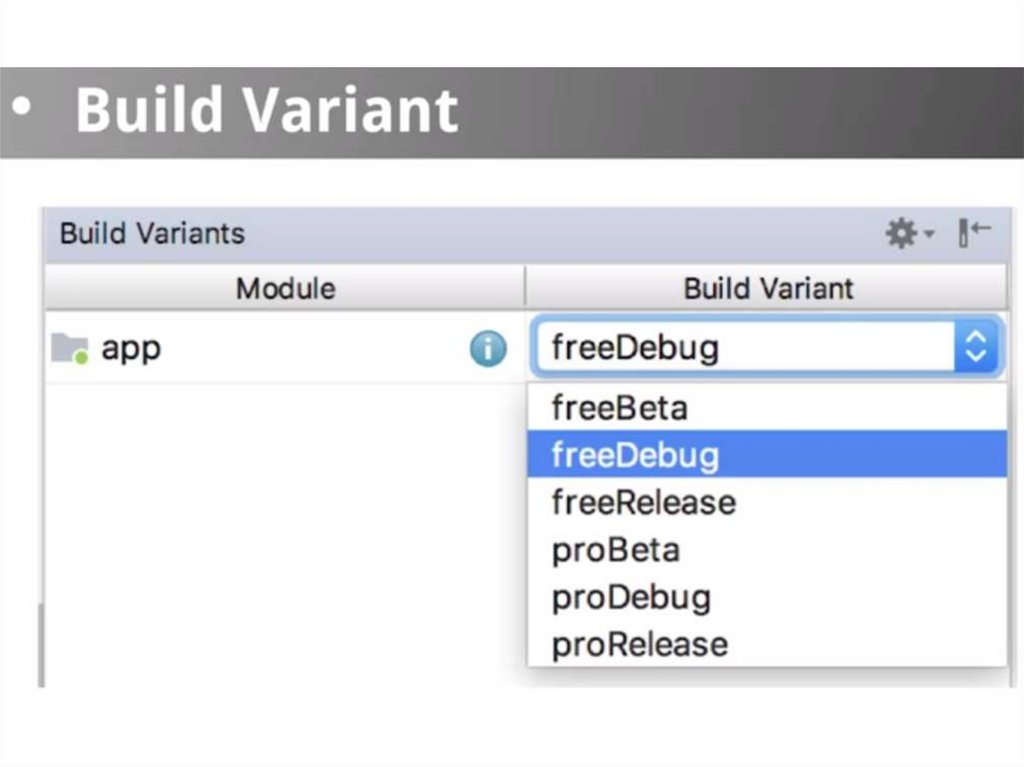The width and height of the screenshot is (1024, 767).
Task: Hide the Build Variants panel
Action: coord(974,233)
